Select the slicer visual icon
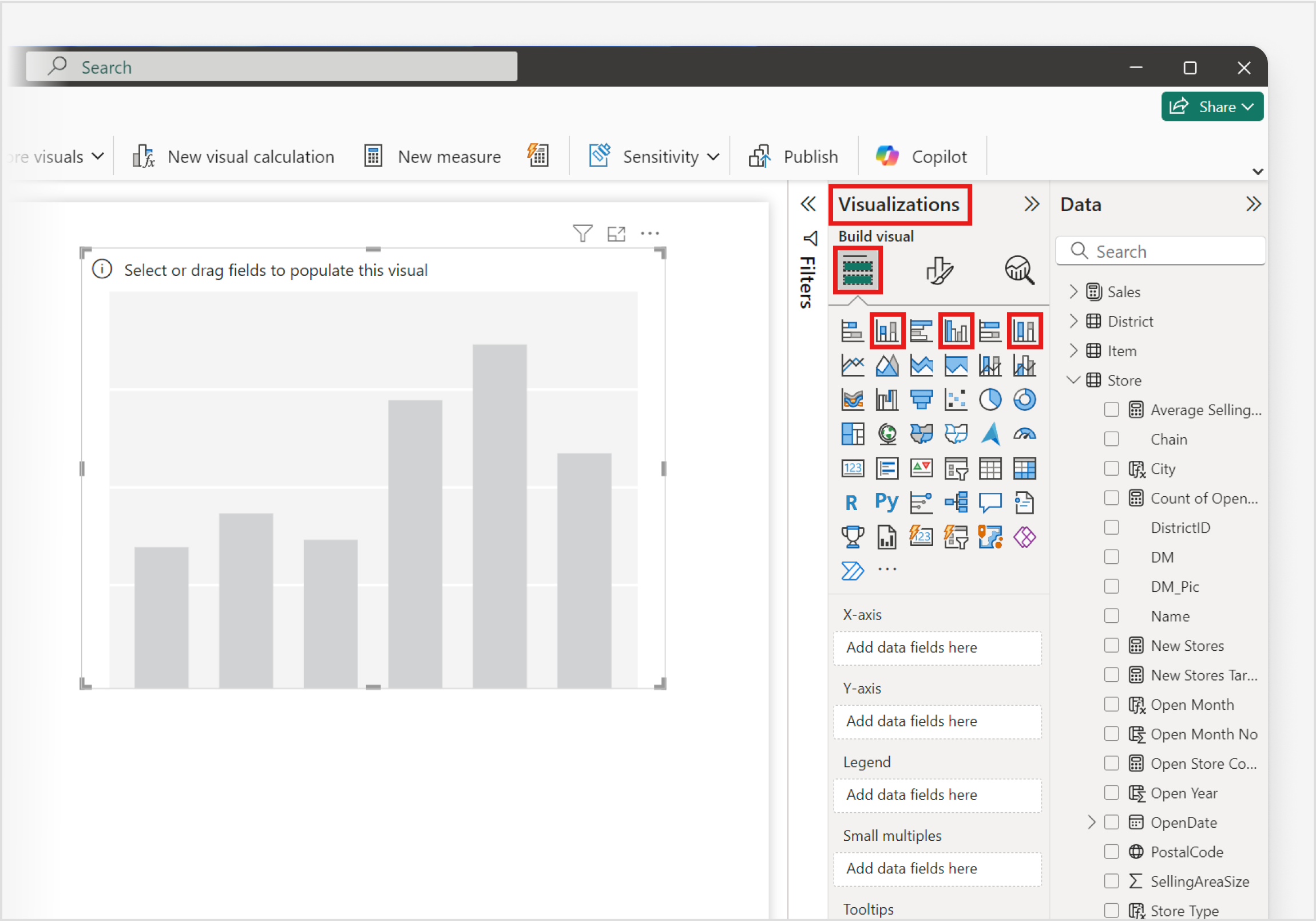Viewport: 1316px width, 921px height. point(956,468)
